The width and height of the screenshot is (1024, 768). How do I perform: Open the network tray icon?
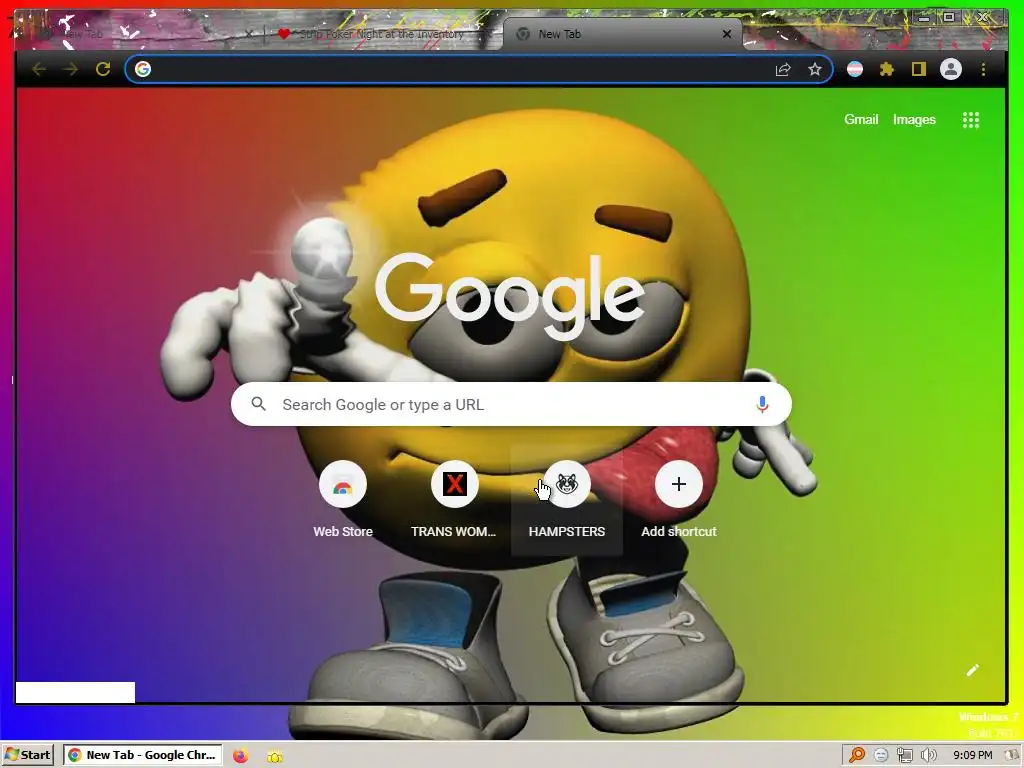coord(904,756)
